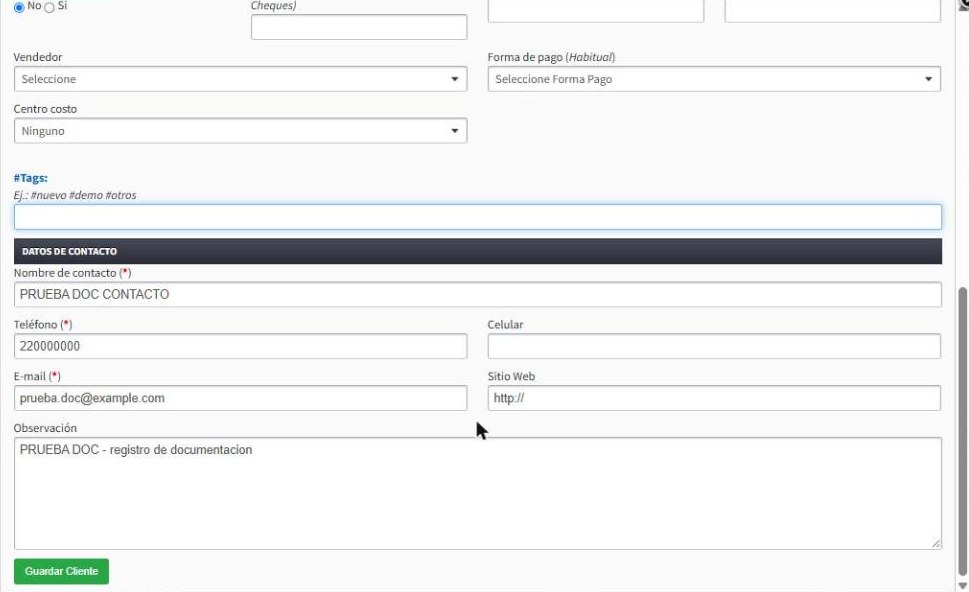Screen dimensions: 969x592
Task: Click the scrollbar down arrow
Action: (x=962, y=585)
